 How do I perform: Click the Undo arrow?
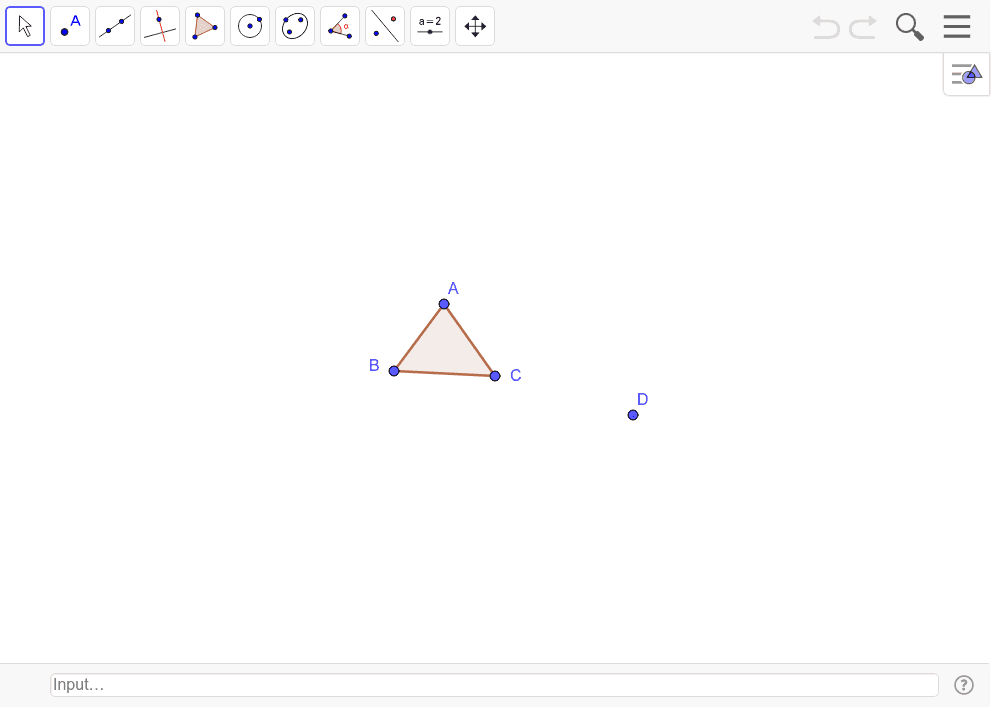pos(826,27)
